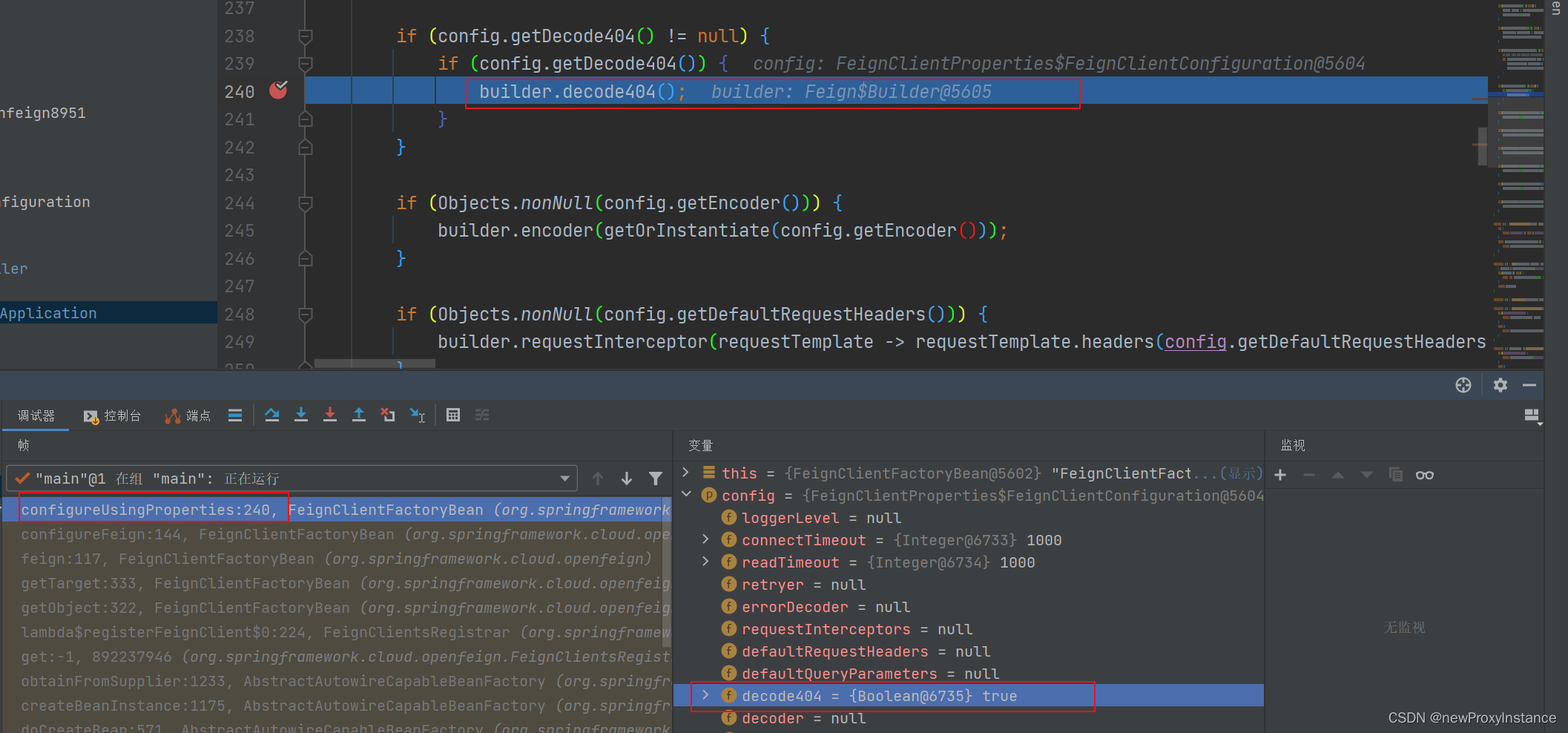Click the duplicate watch copy icon

pos(1396,475)
